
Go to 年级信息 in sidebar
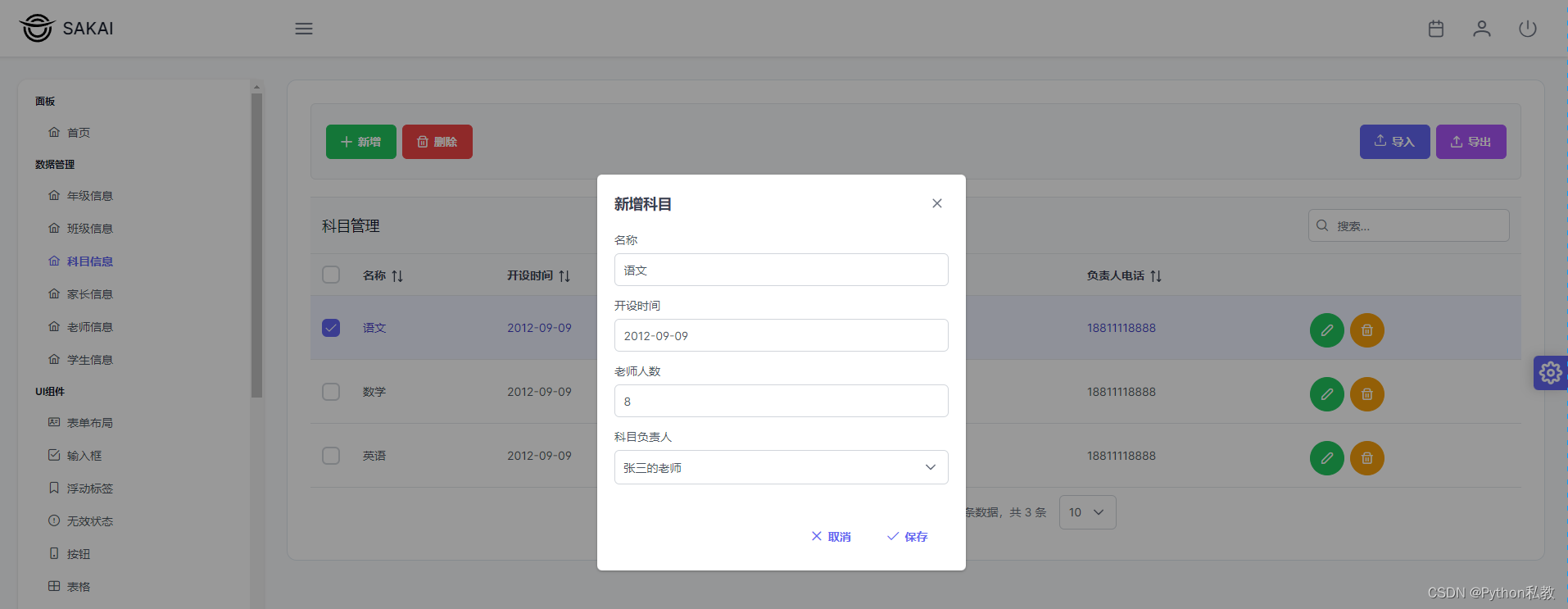point(90,196)
